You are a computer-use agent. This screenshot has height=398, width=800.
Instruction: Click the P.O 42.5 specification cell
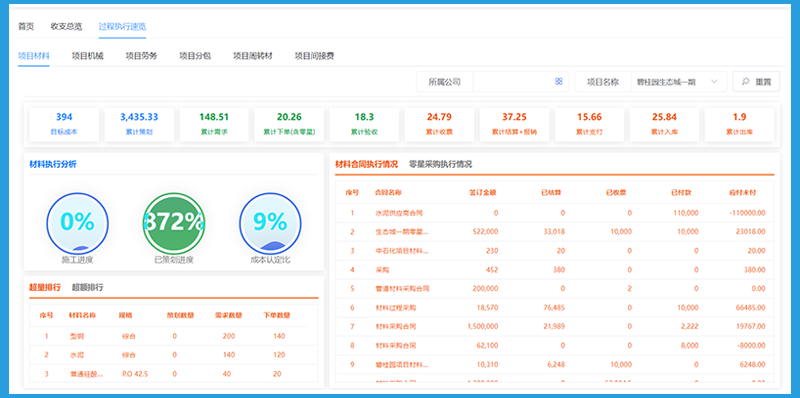[x=134, y=374]
